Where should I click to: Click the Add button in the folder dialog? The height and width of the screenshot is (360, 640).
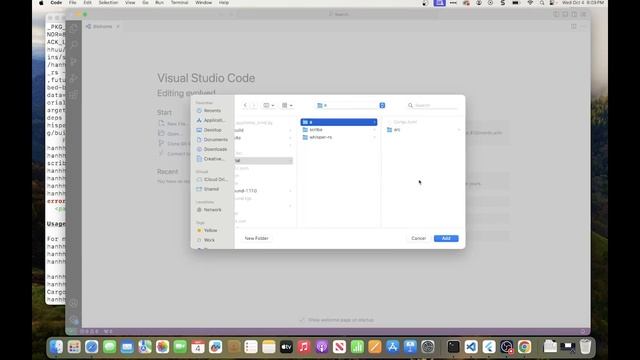click(446, 238)
